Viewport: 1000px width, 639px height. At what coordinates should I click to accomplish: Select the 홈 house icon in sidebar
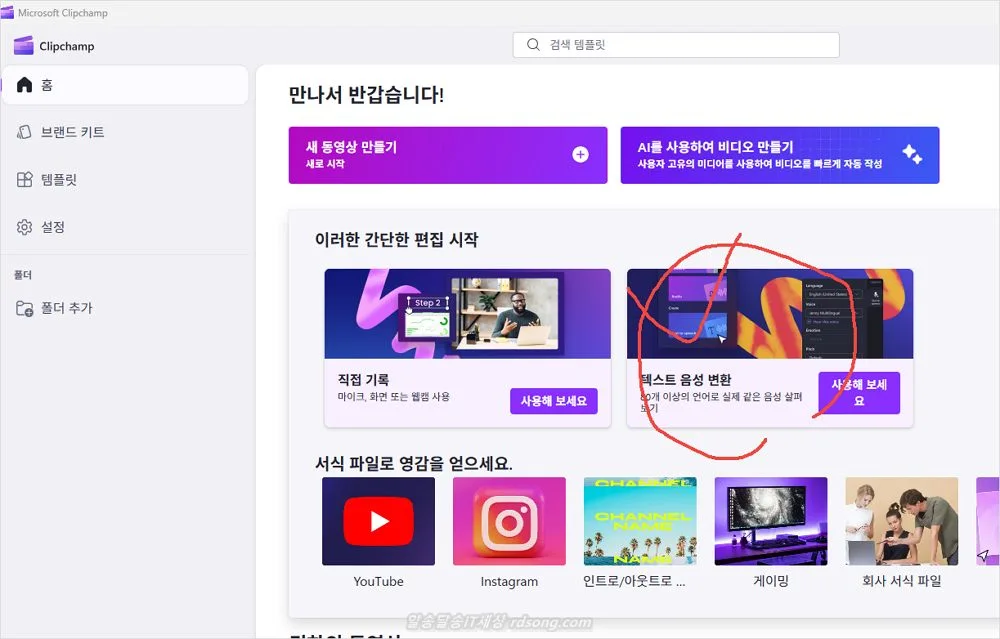tap(24, 85)
